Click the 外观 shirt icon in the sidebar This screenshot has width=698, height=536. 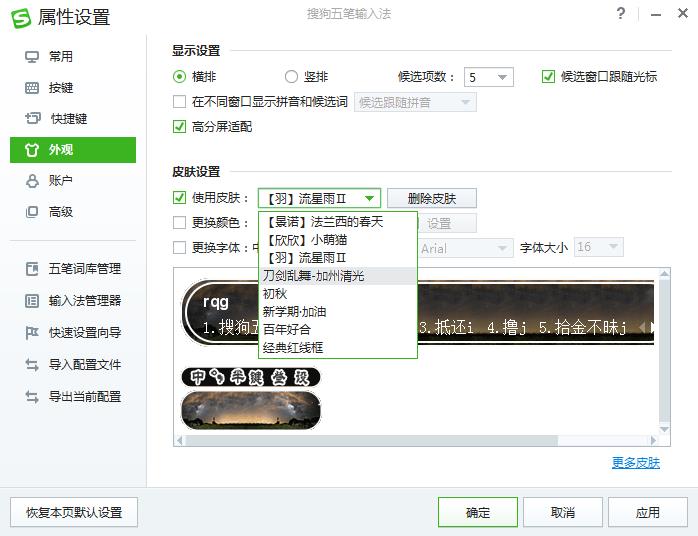click(32, 150)
